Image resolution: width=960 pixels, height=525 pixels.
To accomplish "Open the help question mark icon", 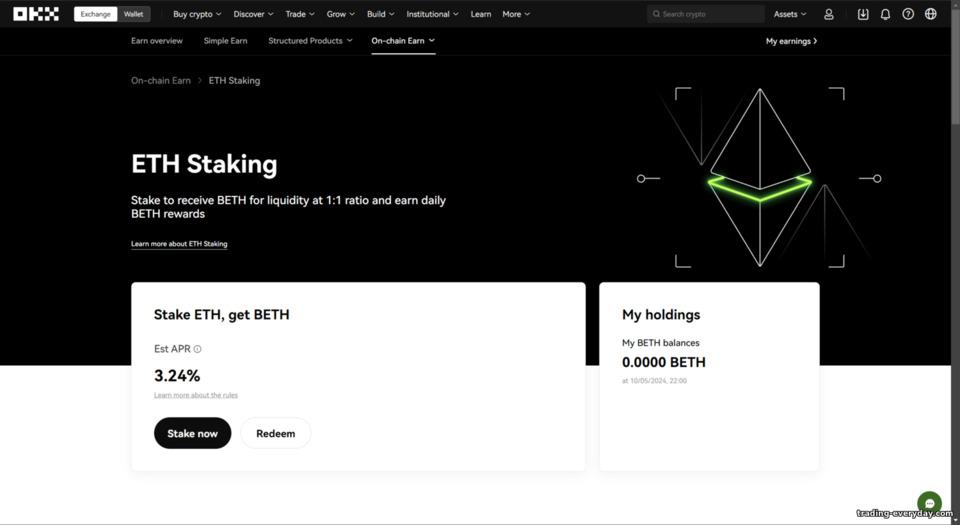I will tap(908, 14).
